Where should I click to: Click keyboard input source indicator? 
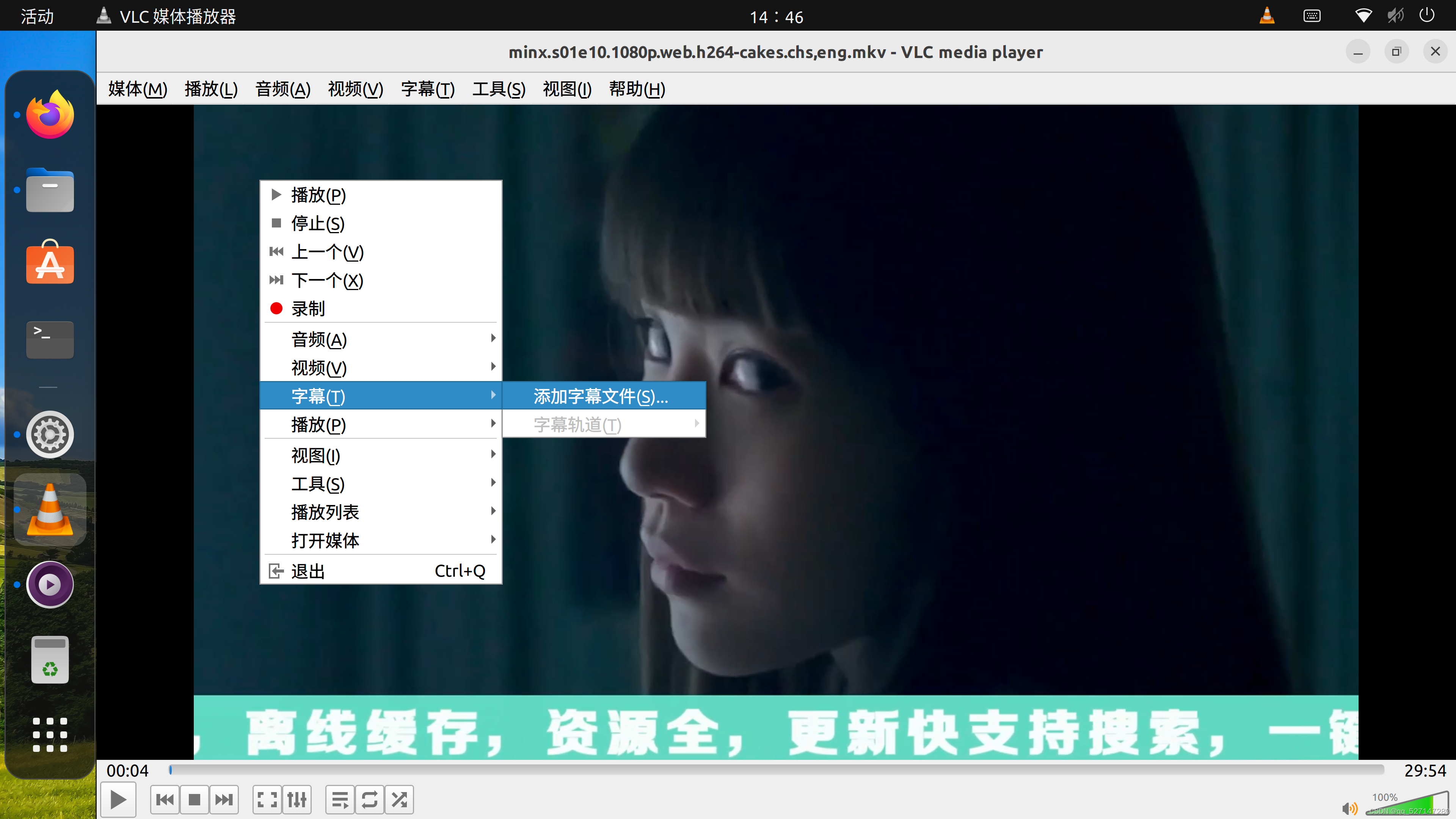(x=1312, y=16)
